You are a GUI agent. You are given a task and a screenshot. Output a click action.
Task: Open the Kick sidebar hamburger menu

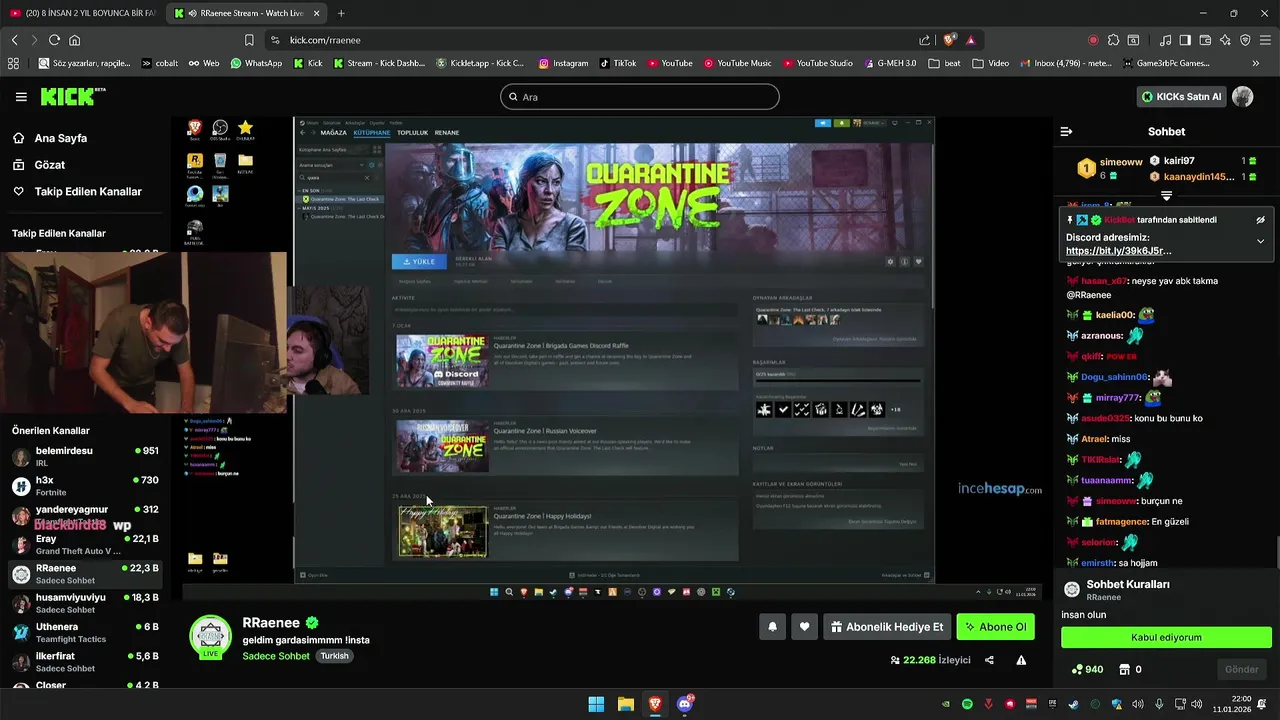pos(21,97)
